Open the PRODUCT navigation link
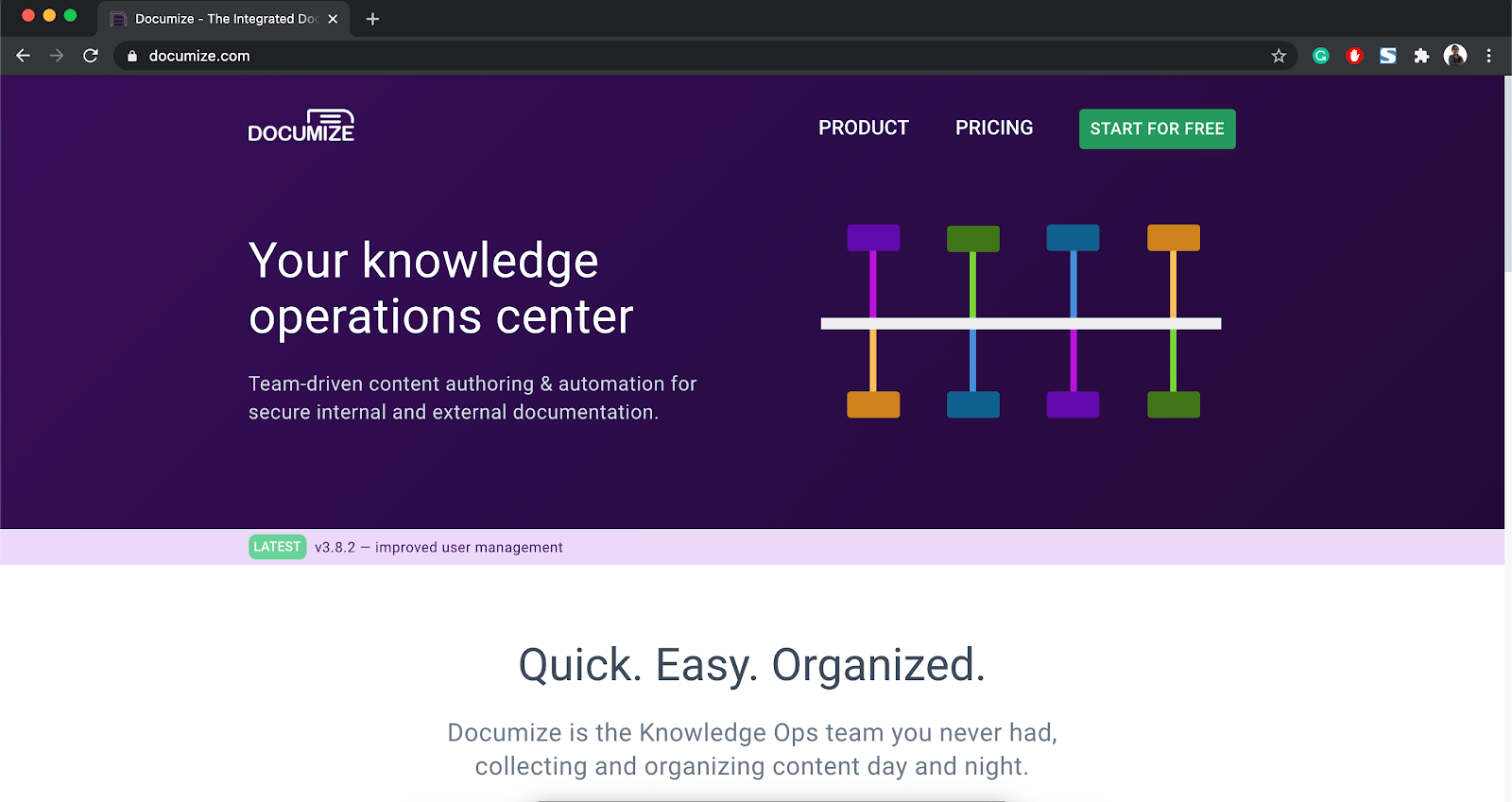This screenshot has width=1512, height=802. click(x=864, y=128)
